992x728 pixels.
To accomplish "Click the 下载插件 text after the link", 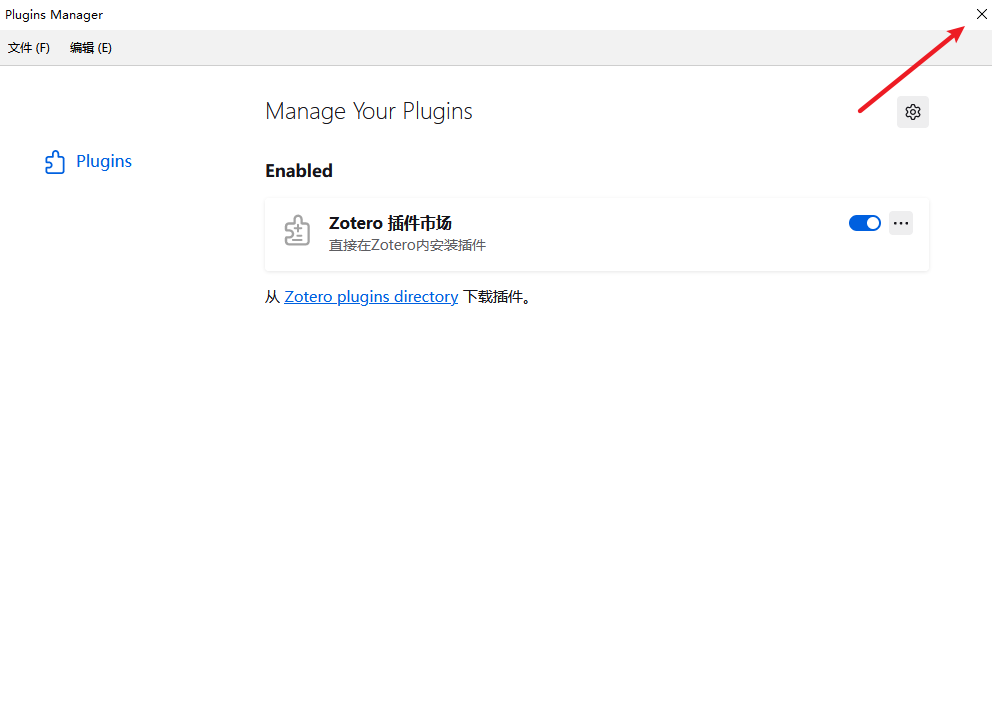I will tap(493, 297).
